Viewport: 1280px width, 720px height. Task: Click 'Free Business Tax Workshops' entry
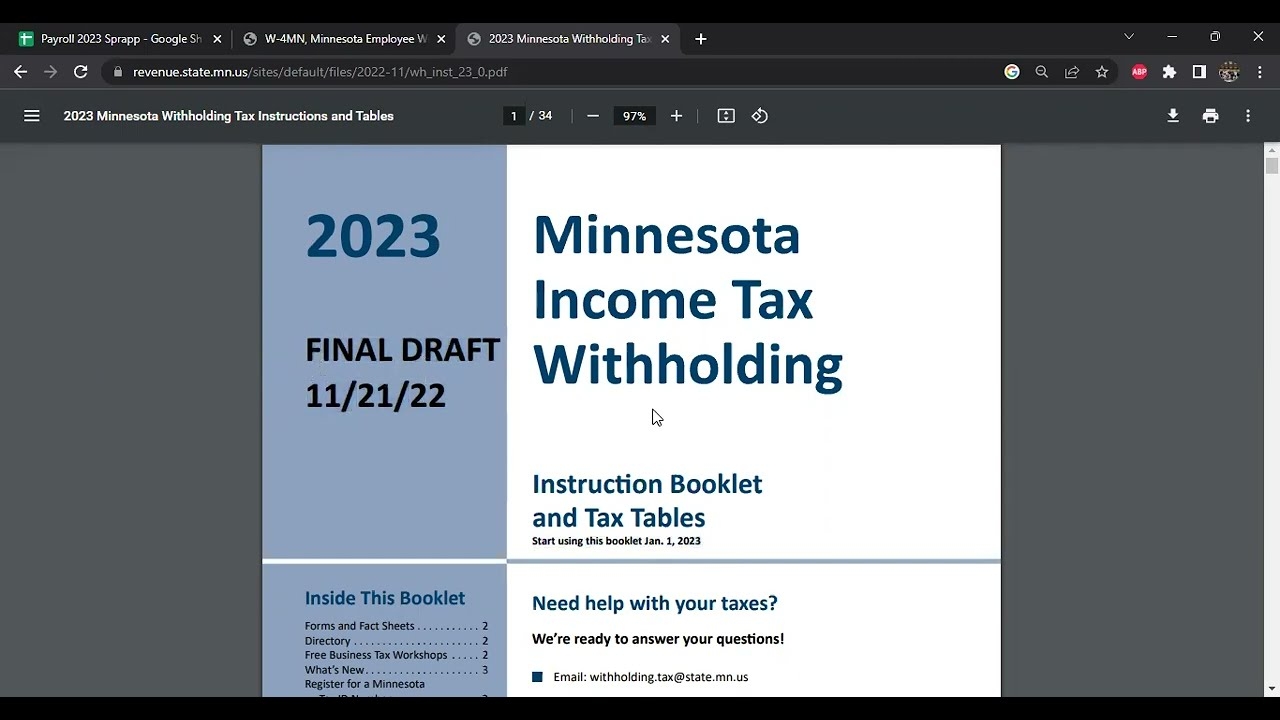pos(396,655)
